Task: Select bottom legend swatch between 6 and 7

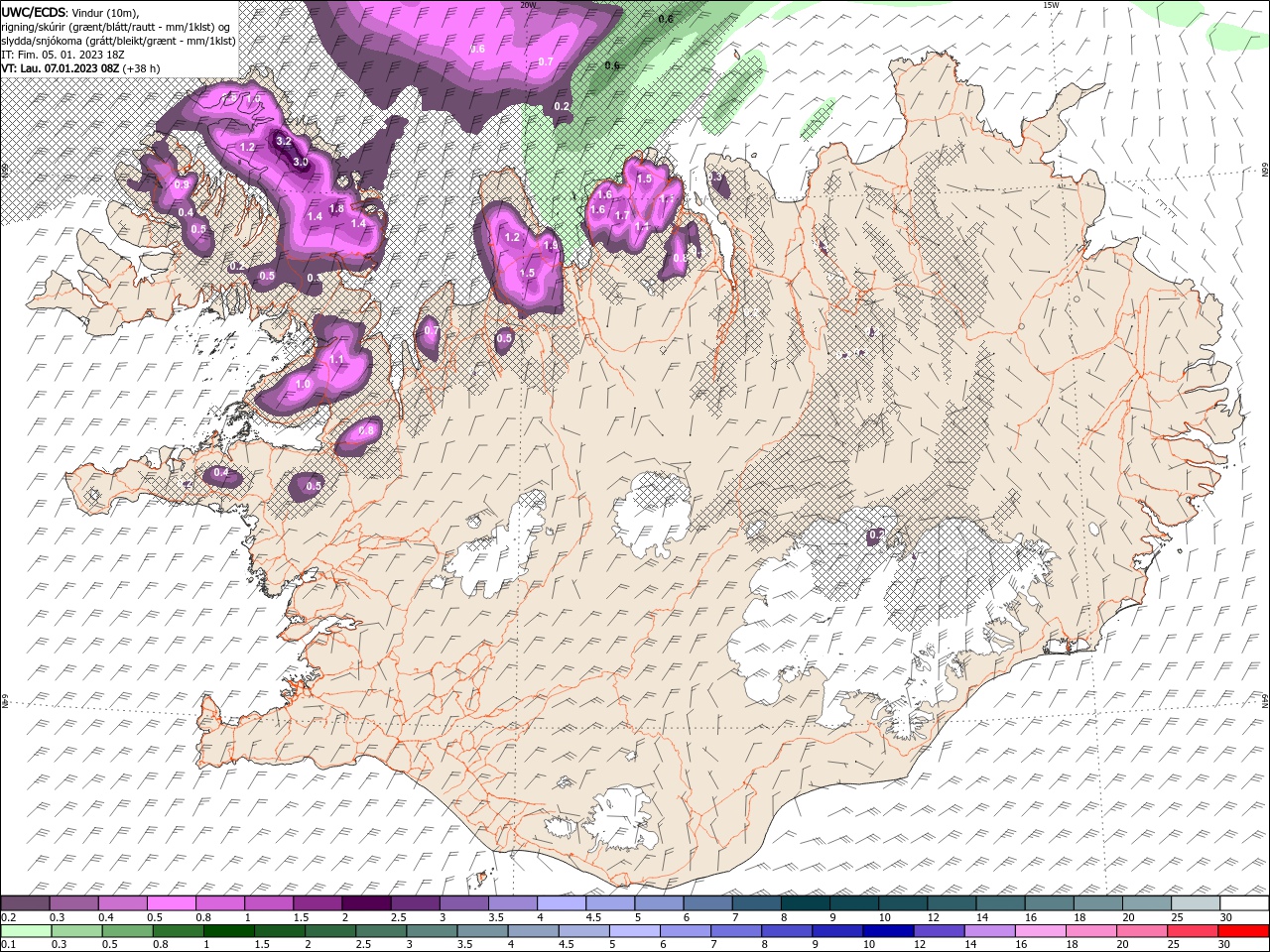Action: click(686, 930)
